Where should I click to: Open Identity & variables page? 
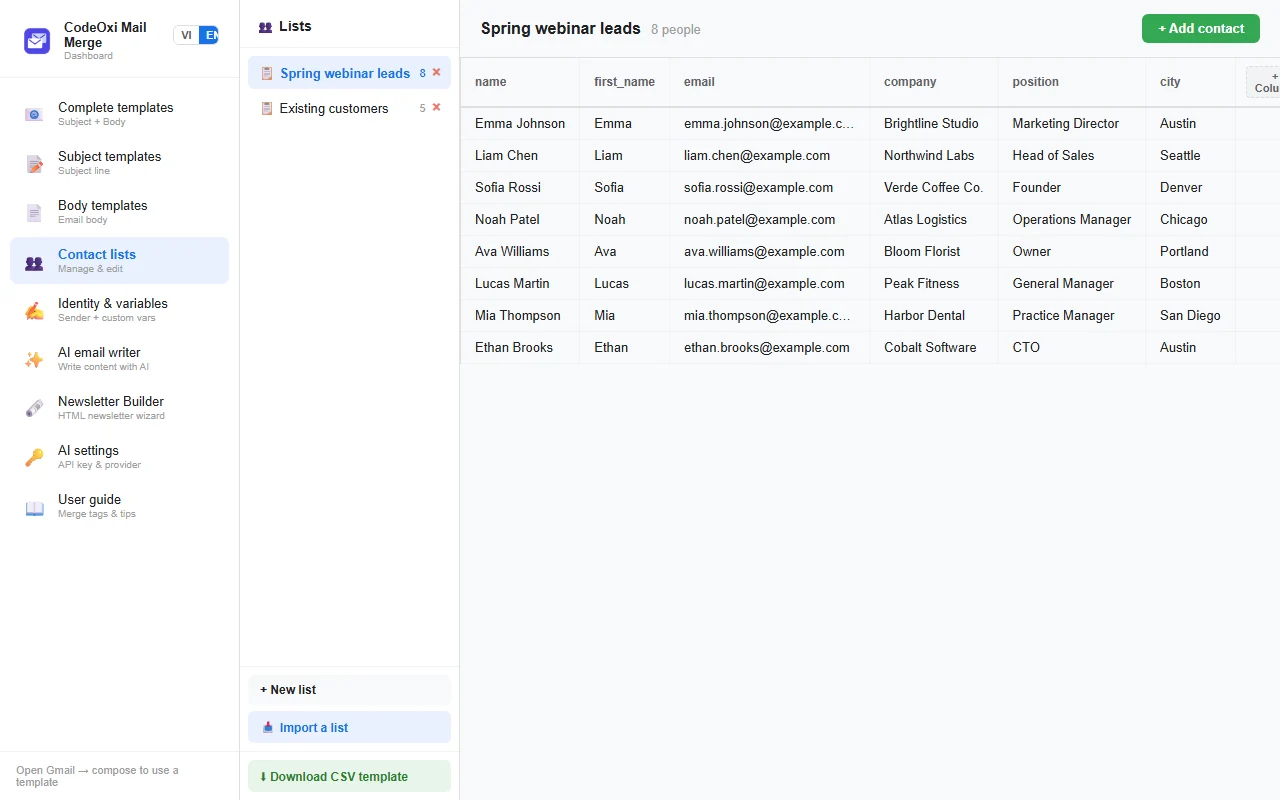[x=119, y=310]
